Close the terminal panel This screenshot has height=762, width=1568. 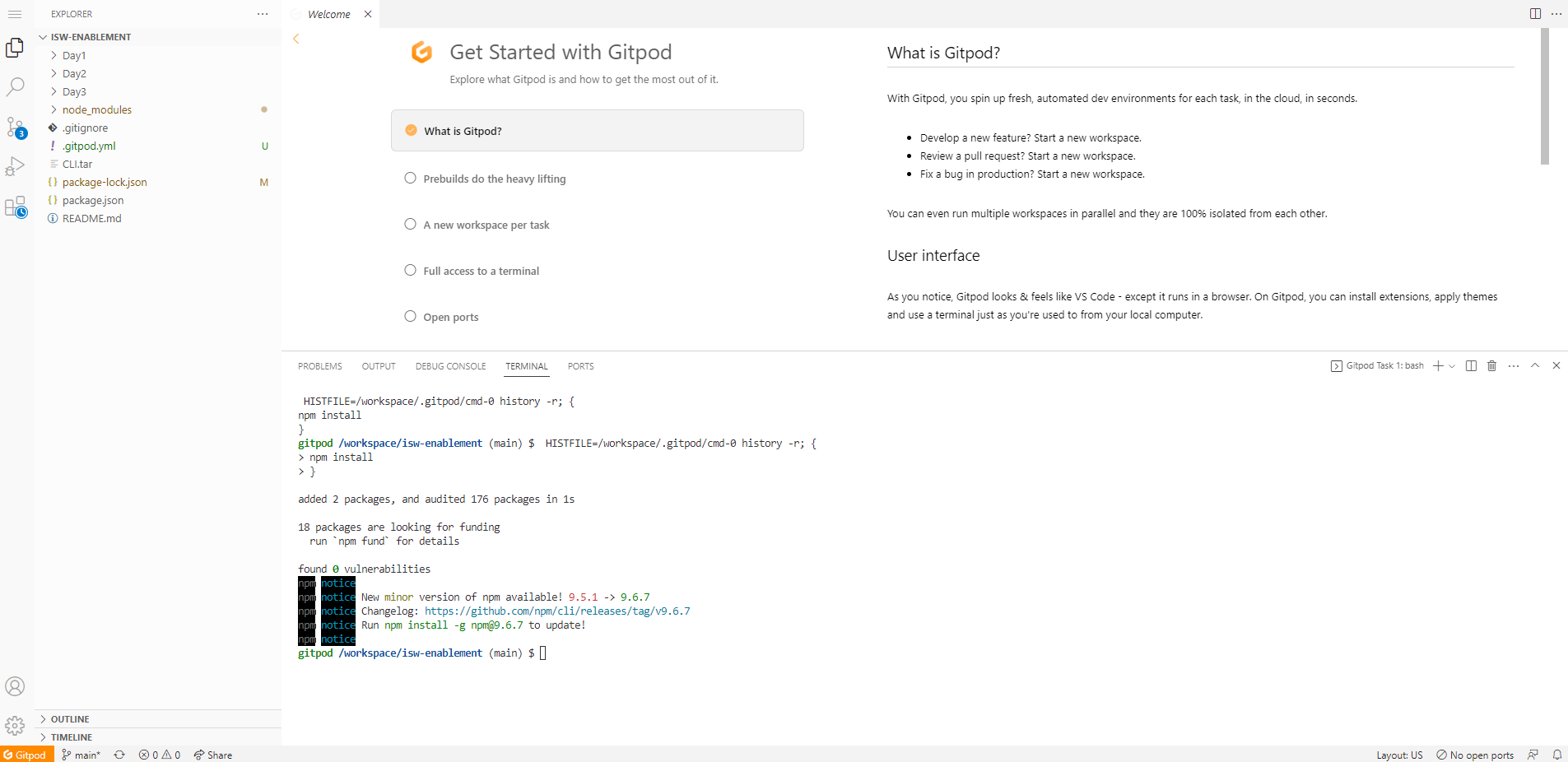(x=1556, y=366)
